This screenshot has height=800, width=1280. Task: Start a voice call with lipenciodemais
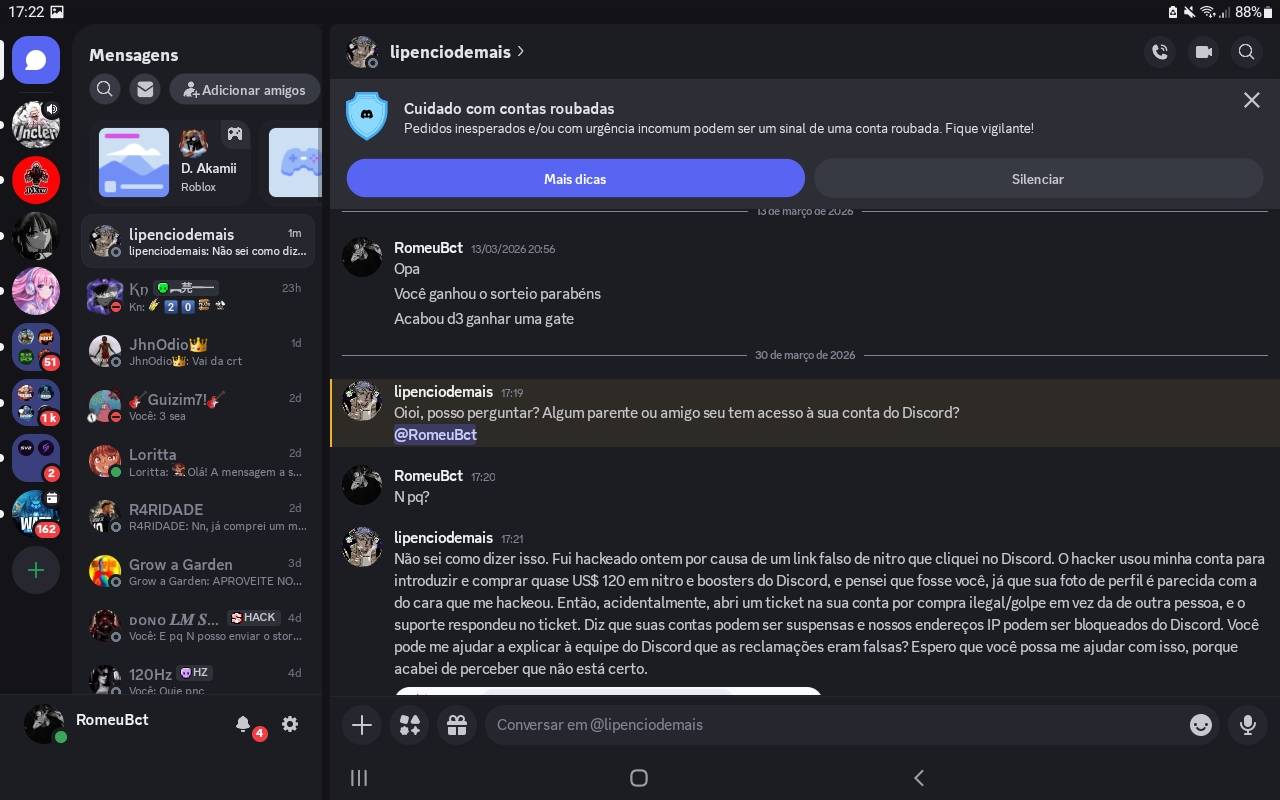click(x=1160, y=51)
